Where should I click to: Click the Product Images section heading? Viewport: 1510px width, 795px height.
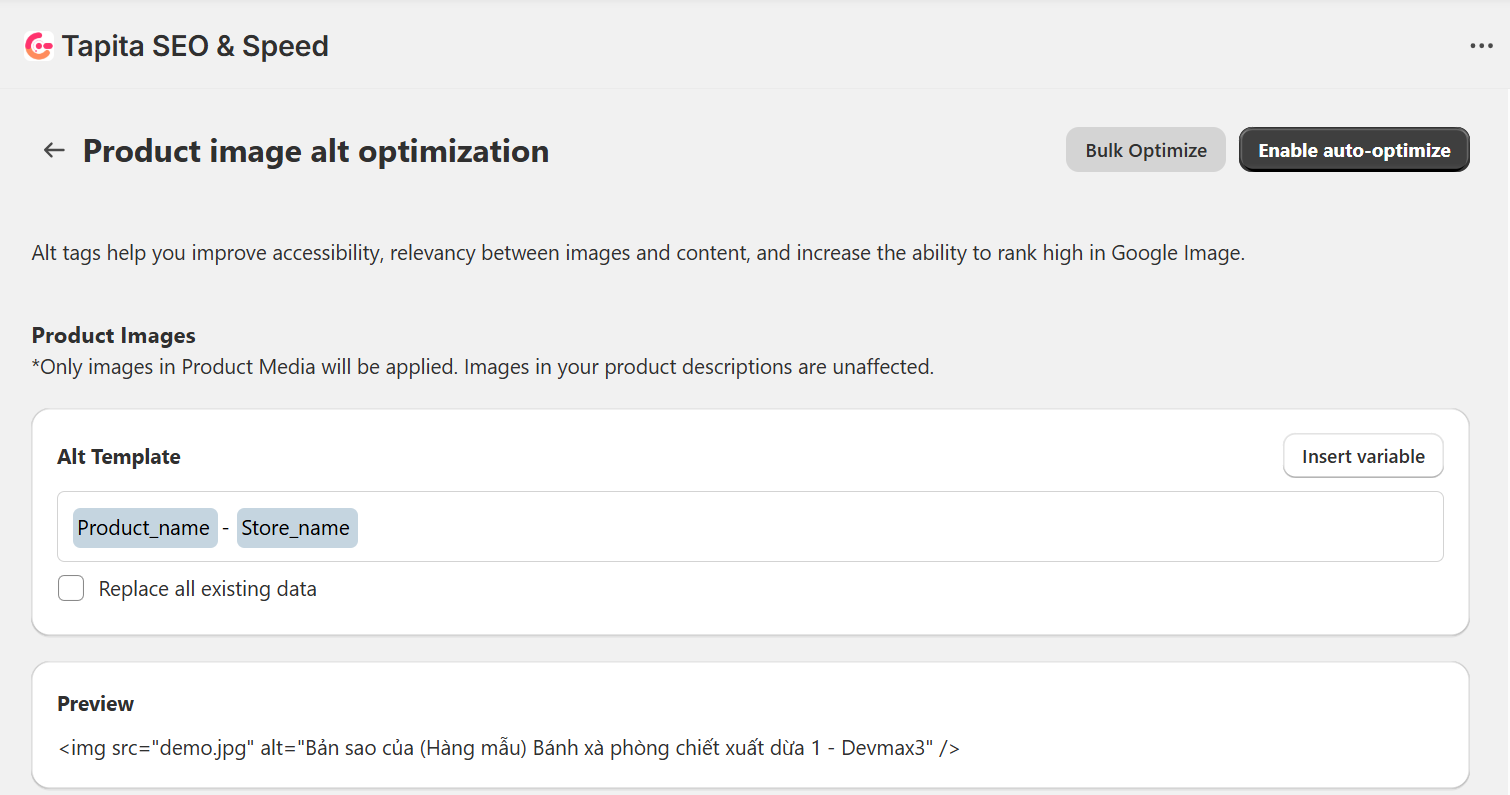[114, 335]
